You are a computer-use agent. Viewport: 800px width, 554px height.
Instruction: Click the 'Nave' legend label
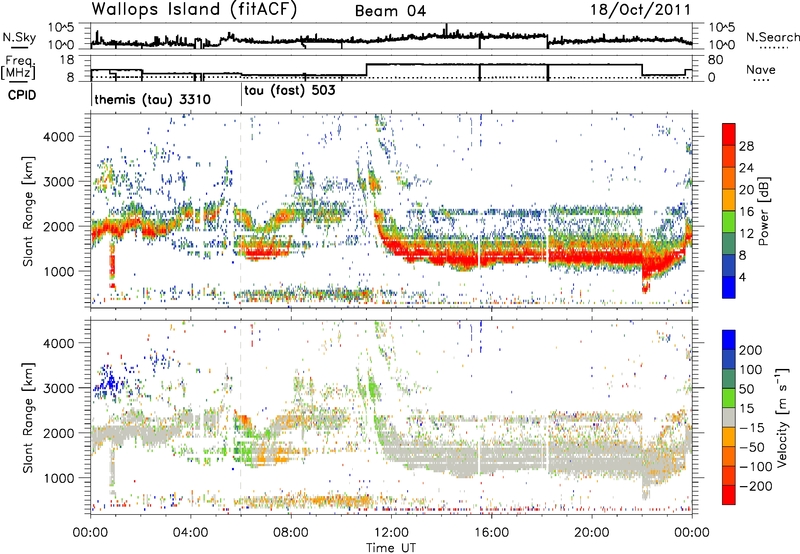(761, 69)
